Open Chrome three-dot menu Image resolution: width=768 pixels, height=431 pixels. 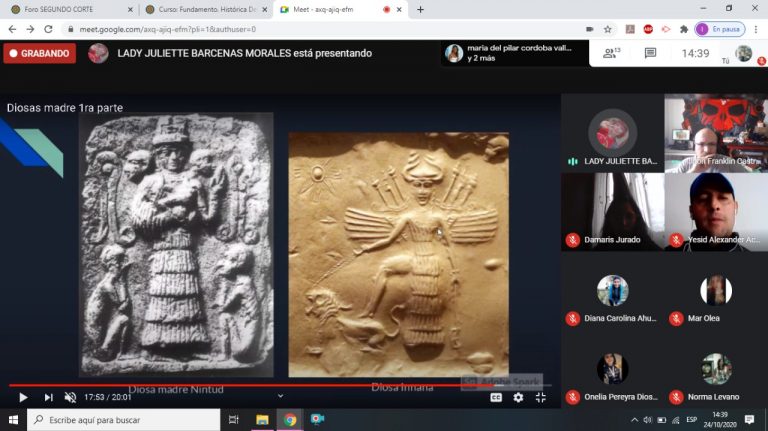756,29
